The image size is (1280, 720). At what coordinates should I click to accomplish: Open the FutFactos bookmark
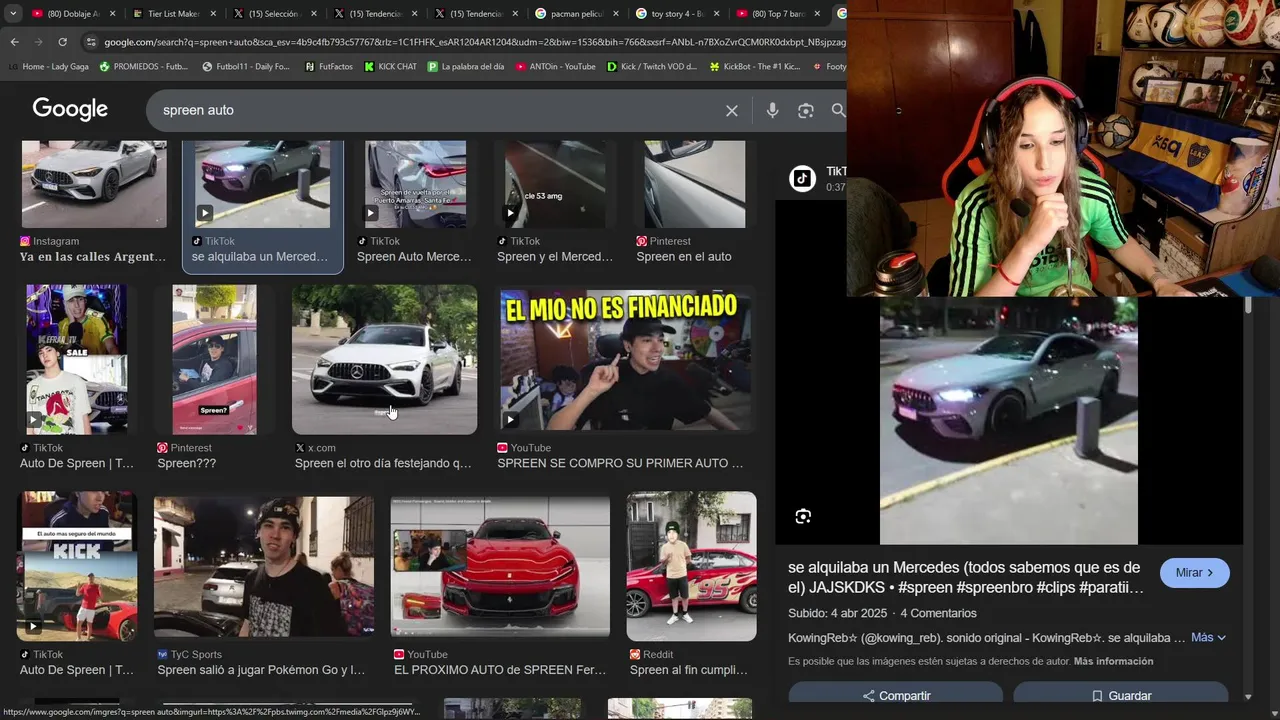click(329, 67)
